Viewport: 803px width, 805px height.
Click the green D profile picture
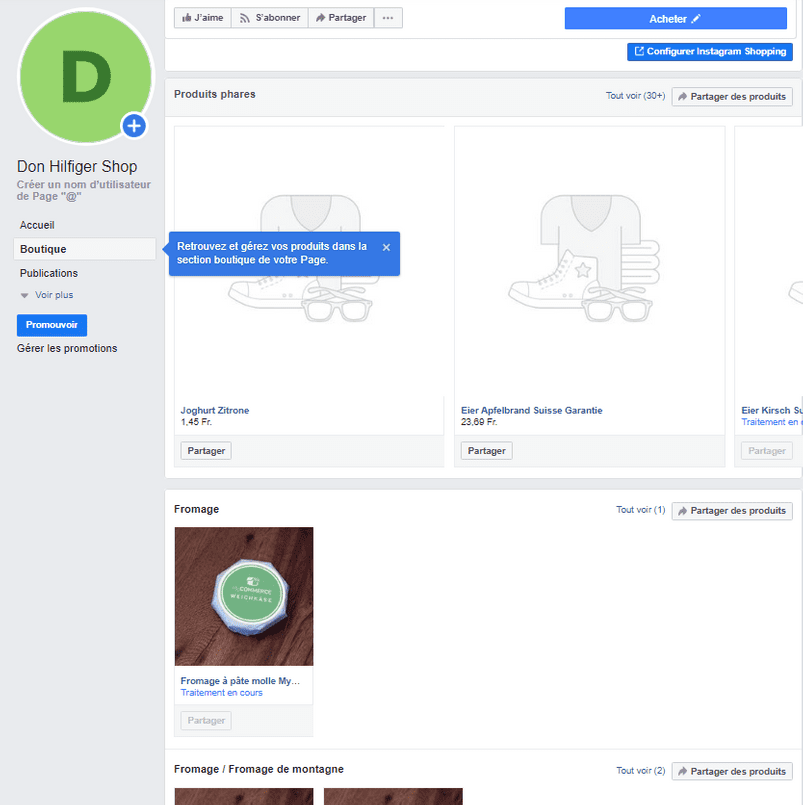(x=86, y=76)
